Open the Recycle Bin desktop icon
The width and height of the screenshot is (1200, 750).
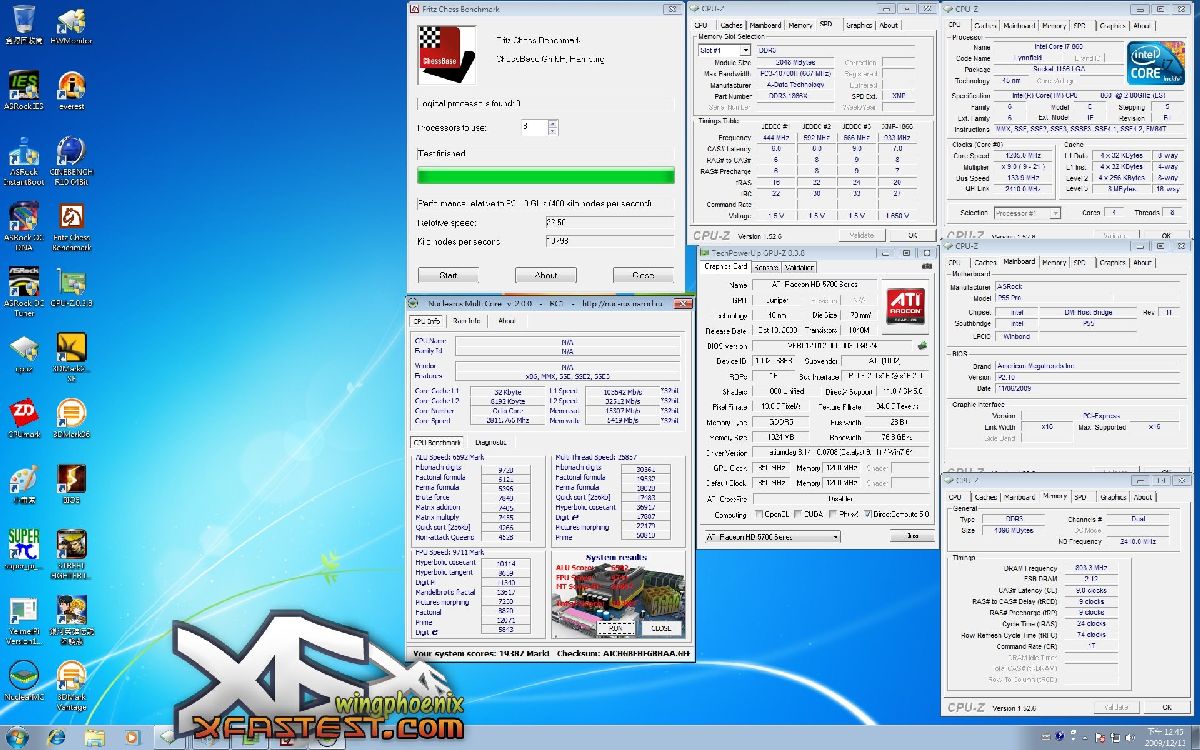23,25
